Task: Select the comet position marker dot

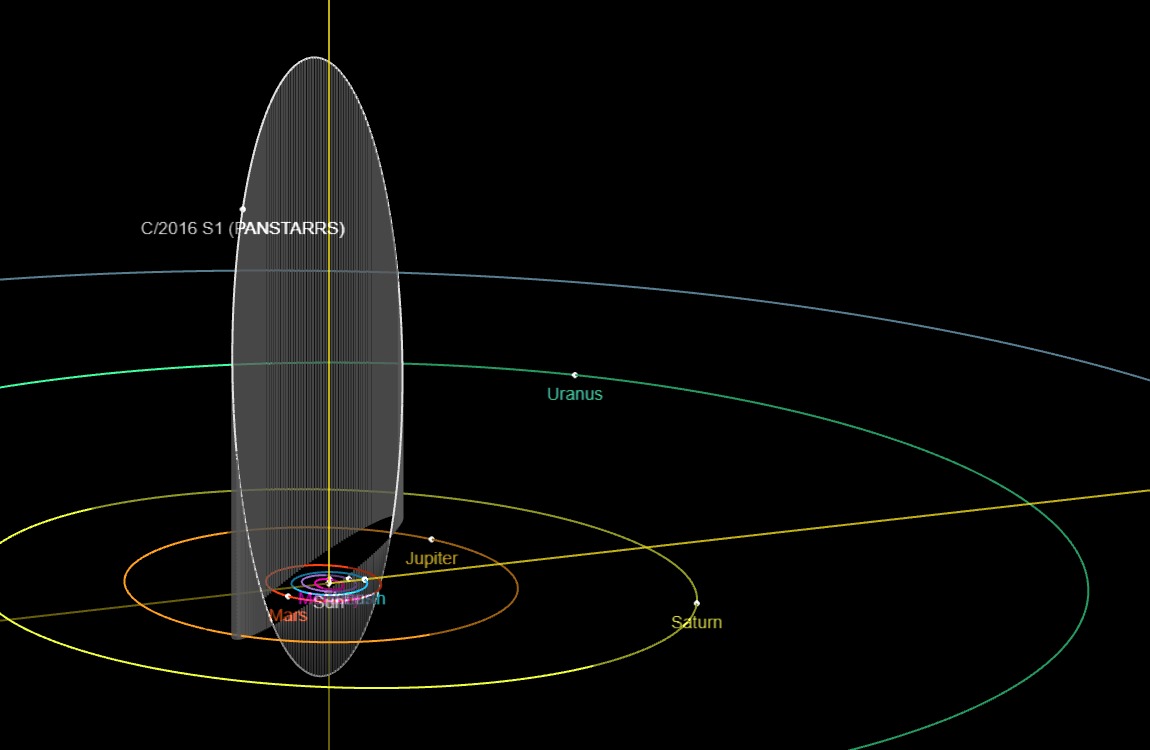Action: (243, 210)
